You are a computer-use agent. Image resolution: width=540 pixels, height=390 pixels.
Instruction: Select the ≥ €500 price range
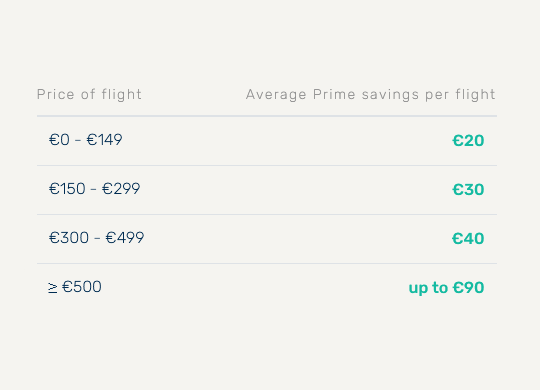click(x=75, y=287)
